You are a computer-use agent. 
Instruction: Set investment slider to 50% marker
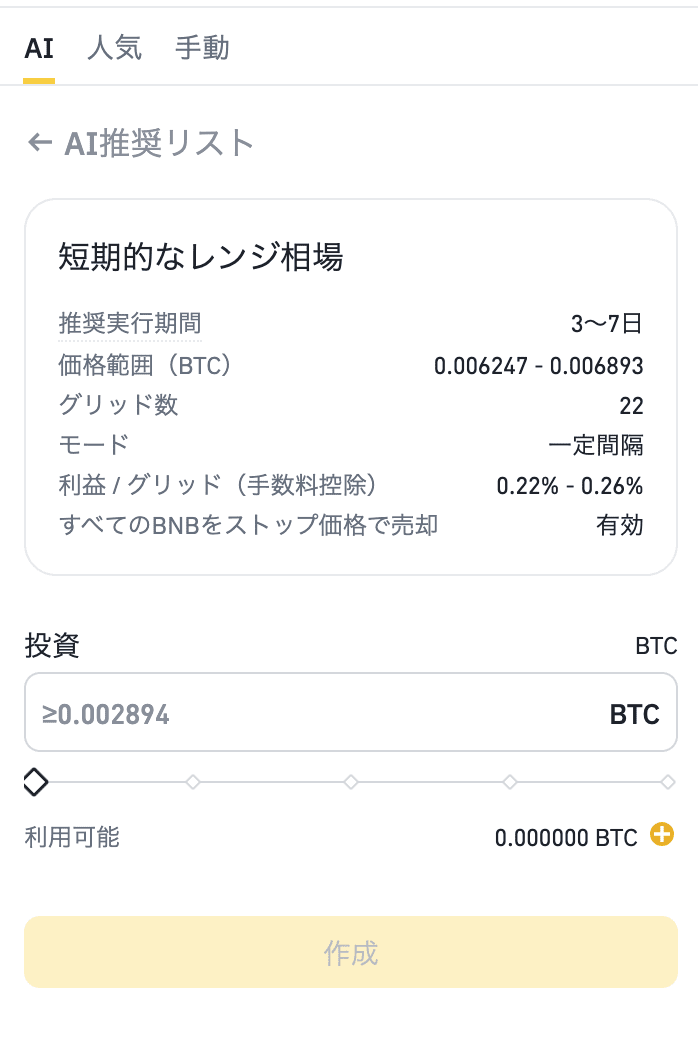(350, 781)
